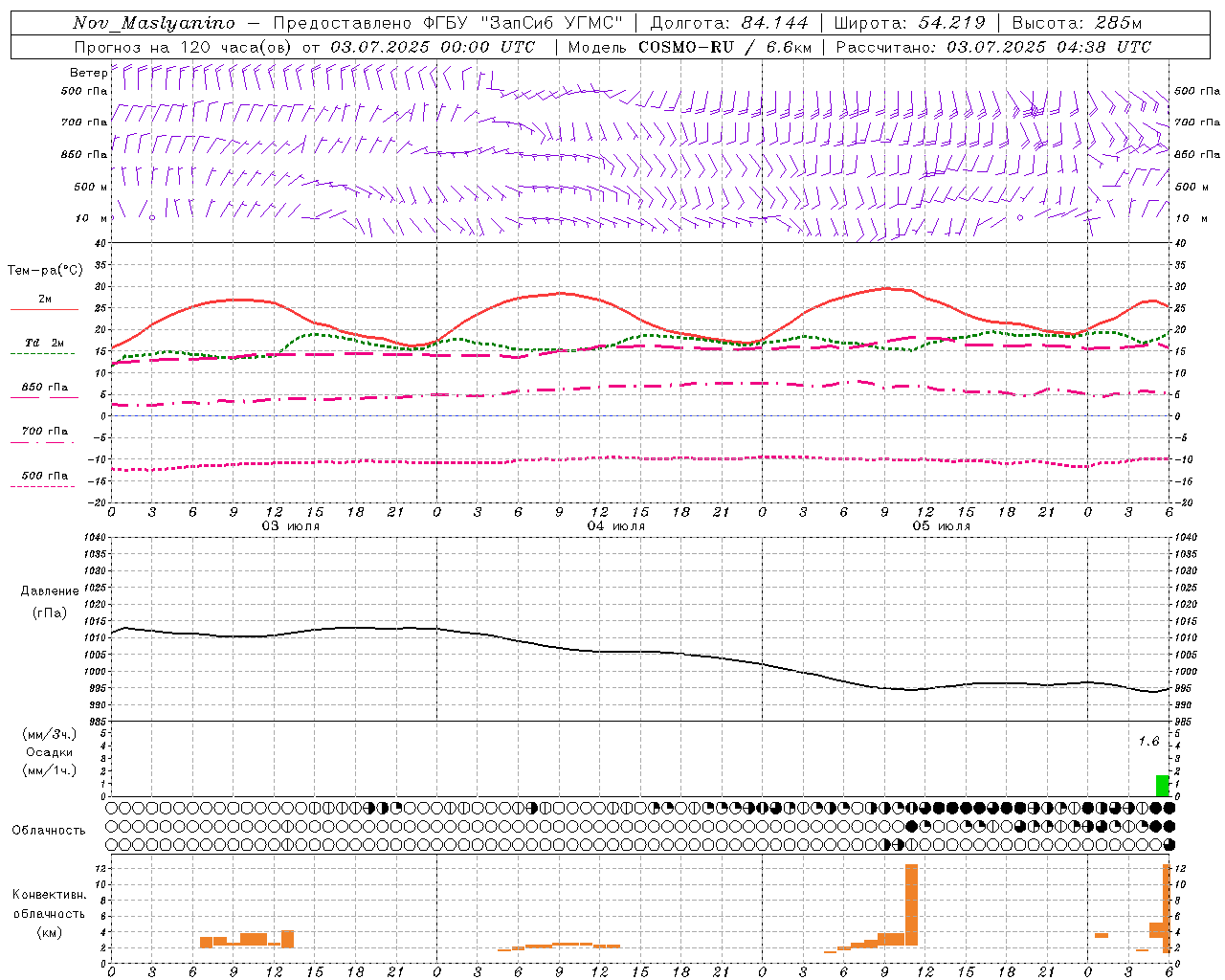Viewport: 1225px width, 980px height.
Task: Select the 500 гПа temperature legend entry
Action: tap(44, 477)
